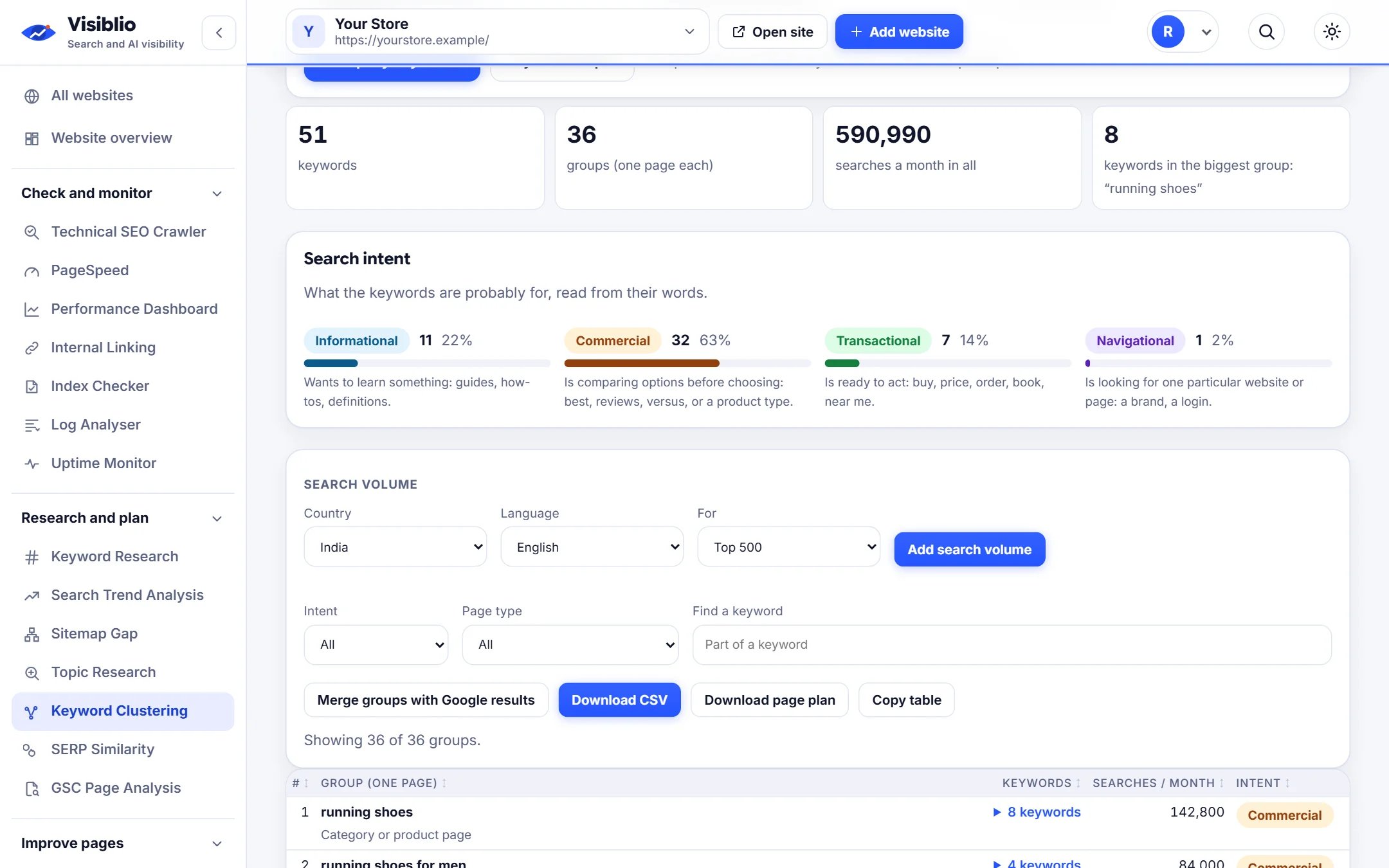
Task: Click the Visiblio logo icon
Action: pos(39,32)
